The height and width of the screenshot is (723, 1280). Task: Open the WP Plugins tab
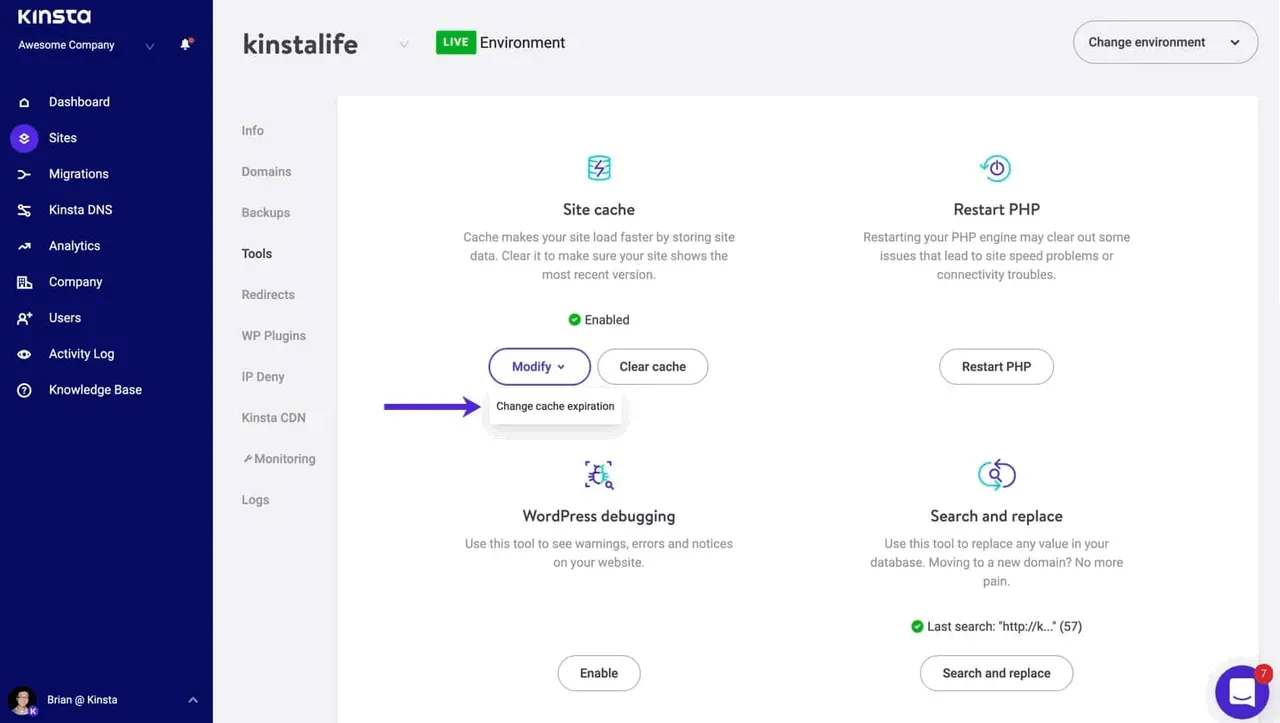(274, 336)
